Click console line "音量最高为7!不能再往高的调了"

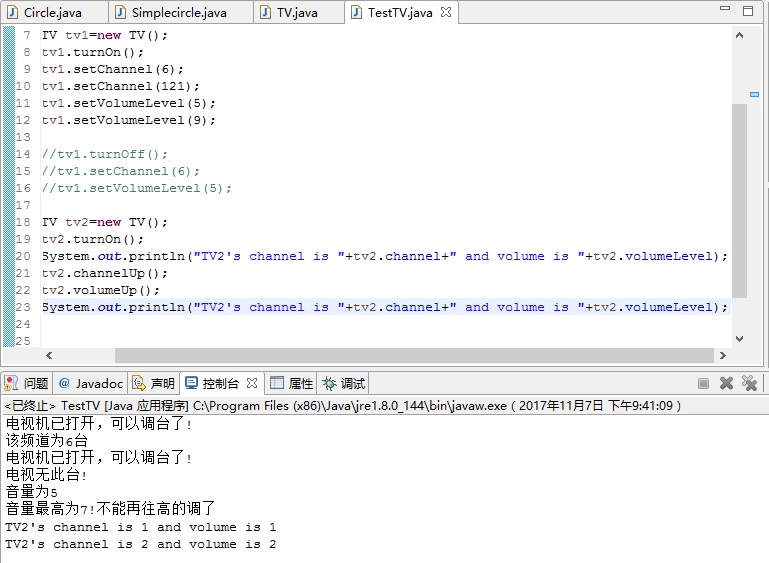(x=110, y=509)
